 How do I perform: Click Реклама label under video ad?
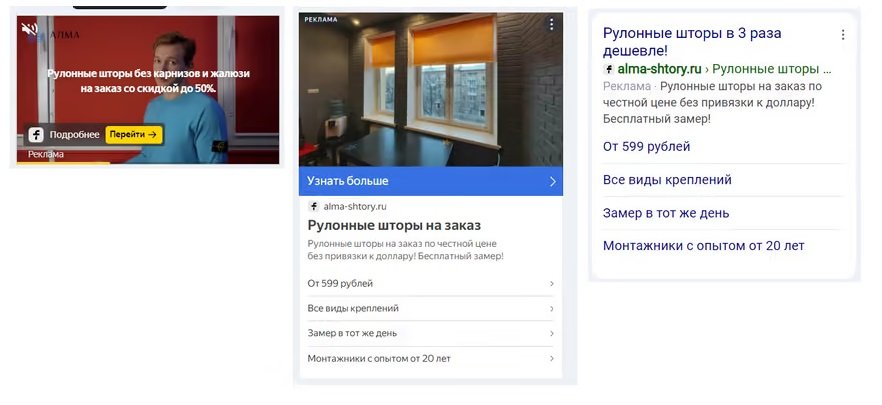point(46,154)
